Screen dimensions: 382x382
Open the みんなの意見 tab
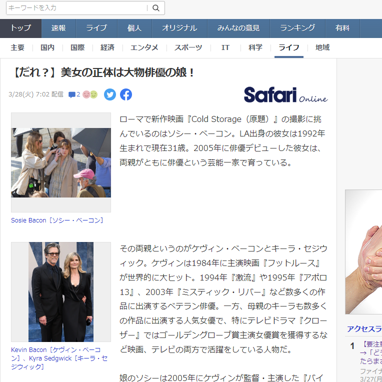tap(238, 28)
